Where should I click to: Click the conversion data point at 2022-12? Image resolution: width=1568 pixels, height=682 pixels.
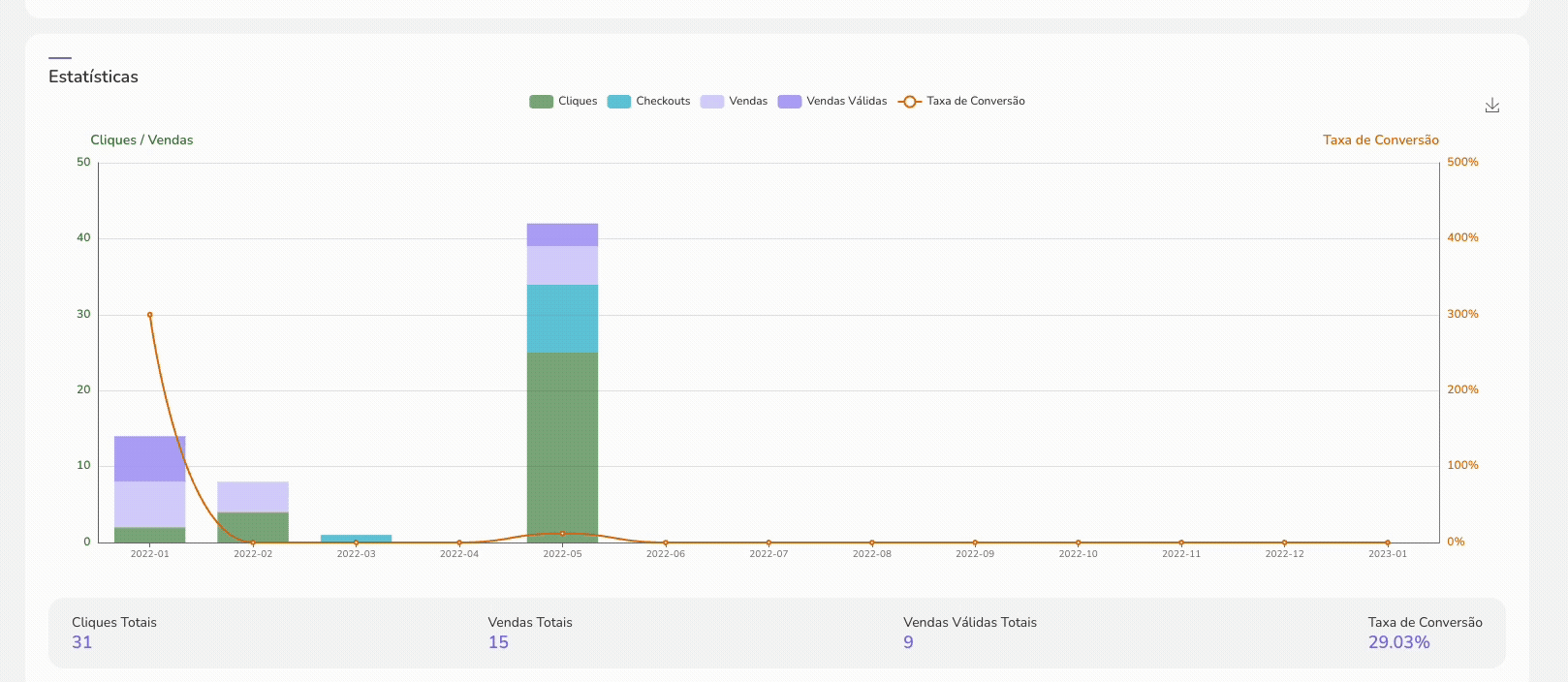[x=1284, y=542]
